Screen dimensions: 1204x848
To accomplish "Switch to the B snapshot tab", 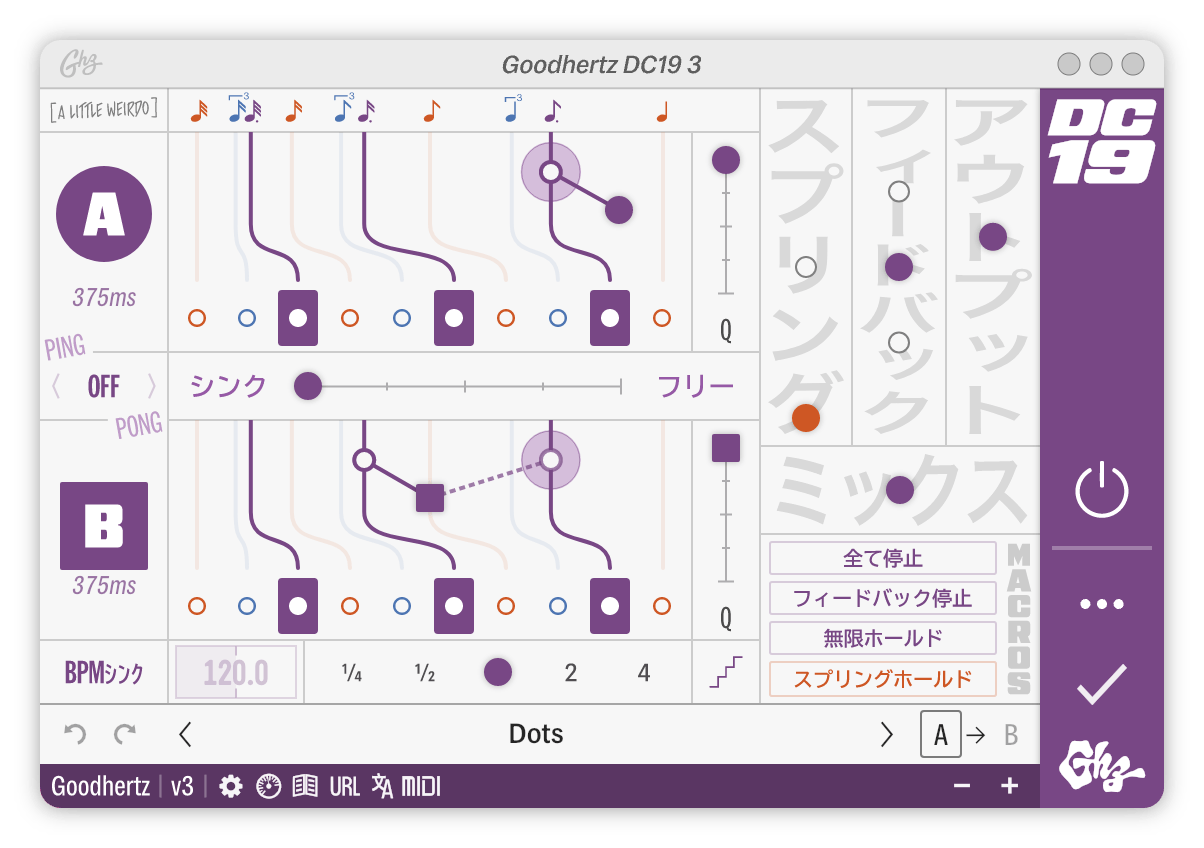I will [1010, 734].
